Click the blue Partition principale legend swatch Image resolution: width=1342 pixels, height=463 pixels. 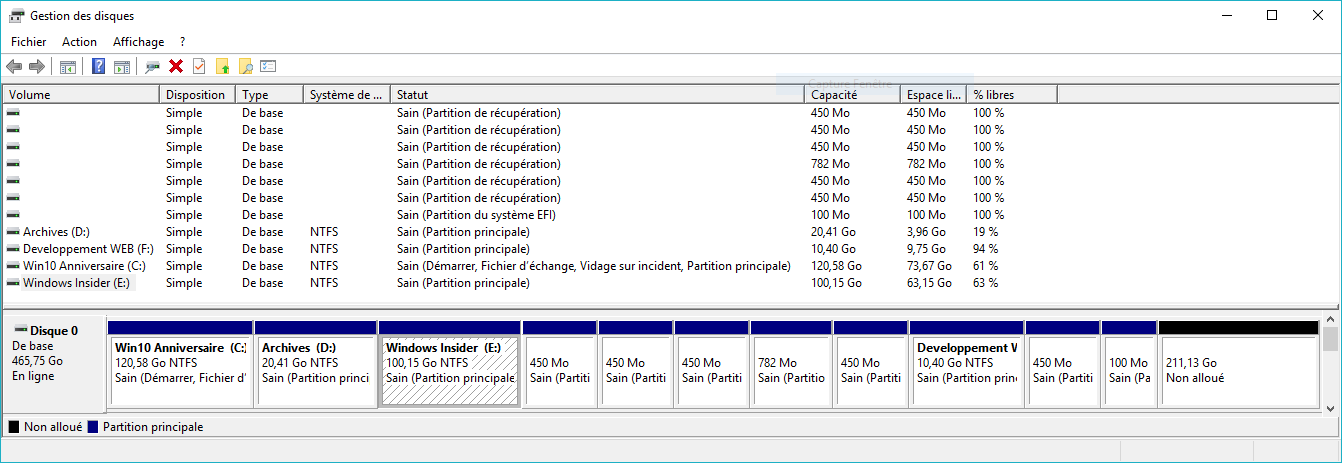pyautogui.click(x=93, y=427)
